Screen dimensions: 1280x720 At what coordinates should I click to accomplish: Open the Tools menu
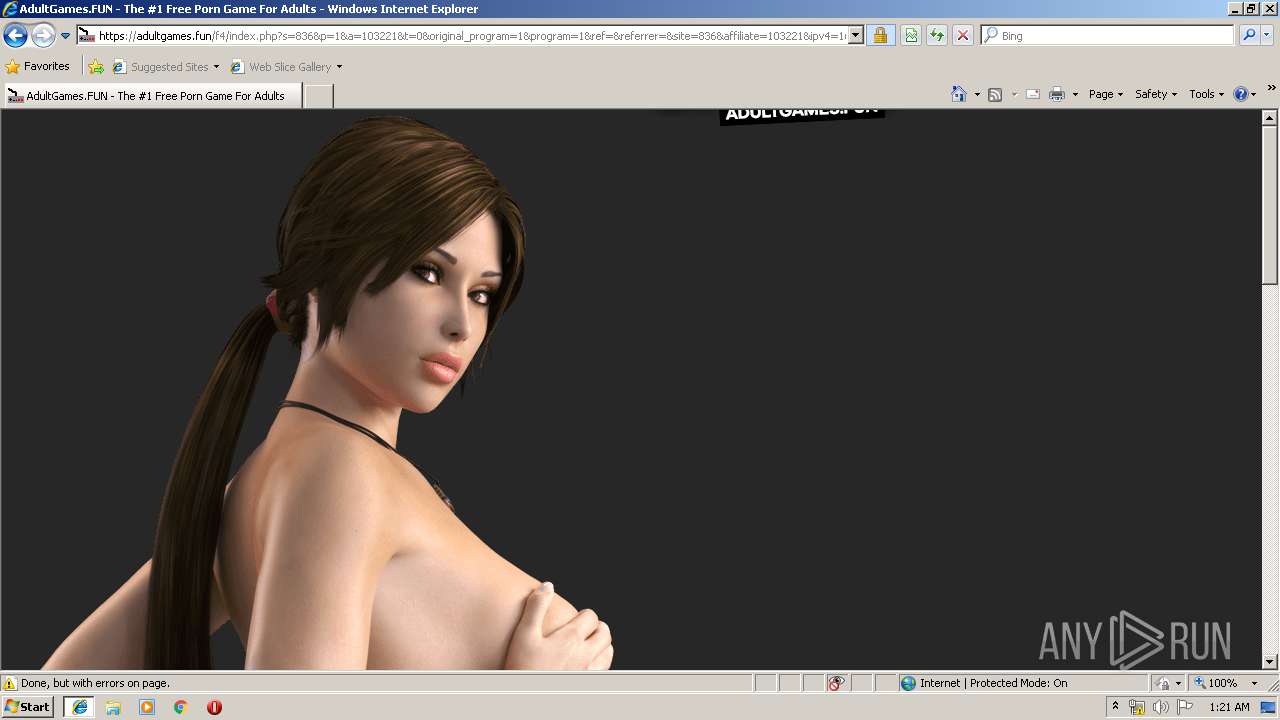(1206, 94)
